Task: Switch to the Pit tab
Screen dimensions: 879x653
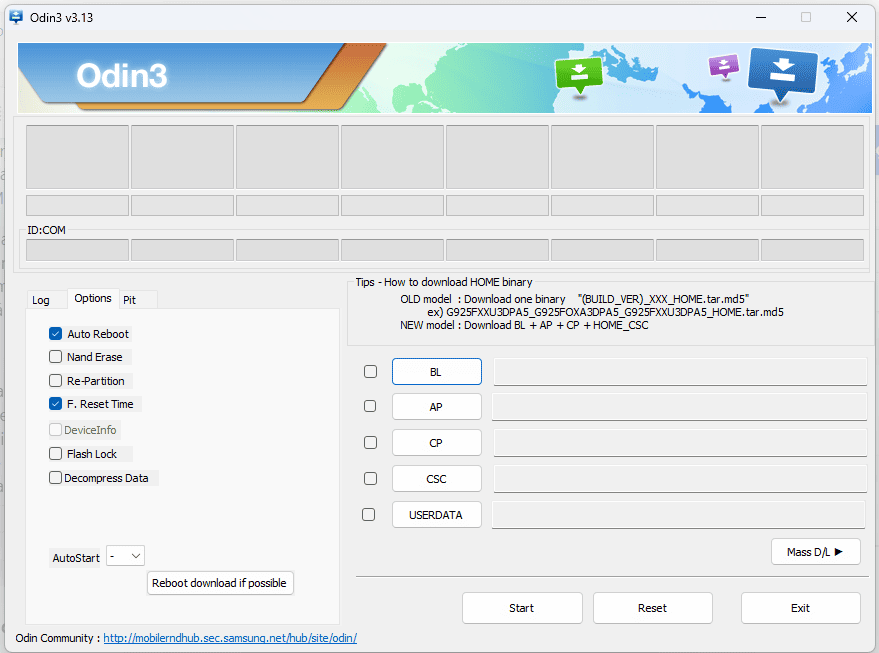Action: pos(131,299)
